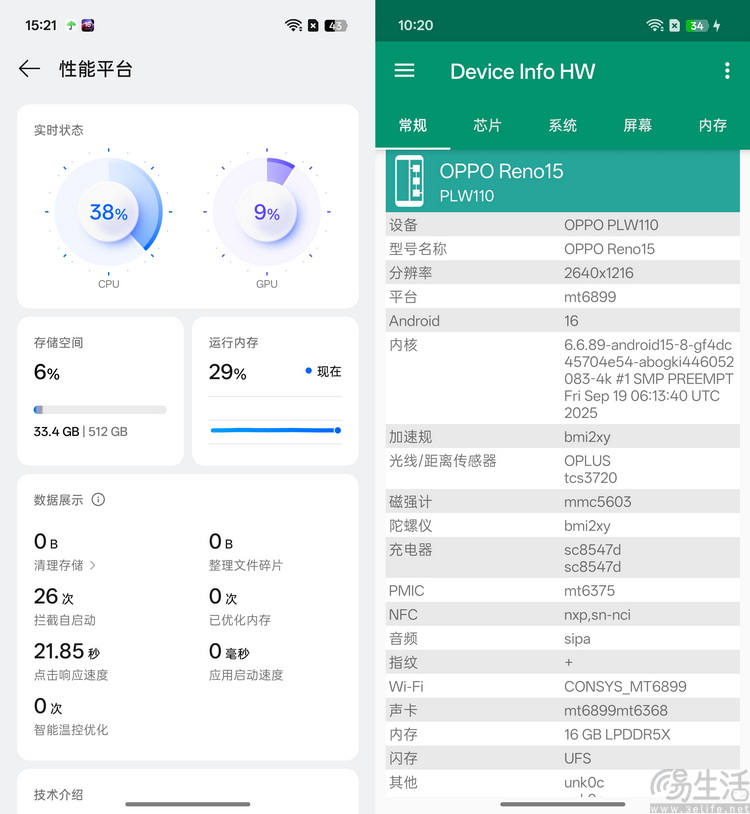750x814 pixels.
Task: Open the hamburger menu in Device Info HW
Action: pyautogui.click(x=404, y=71)
